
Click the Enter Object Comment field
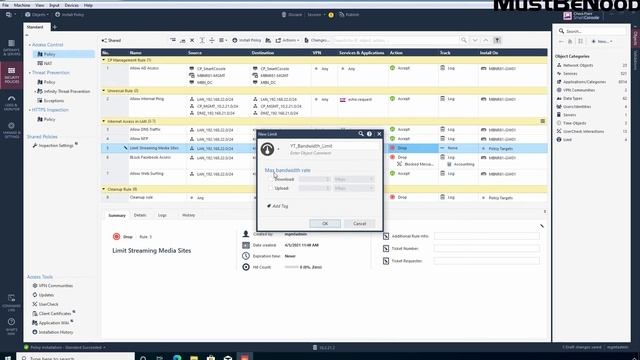click(x=311, y=153)
